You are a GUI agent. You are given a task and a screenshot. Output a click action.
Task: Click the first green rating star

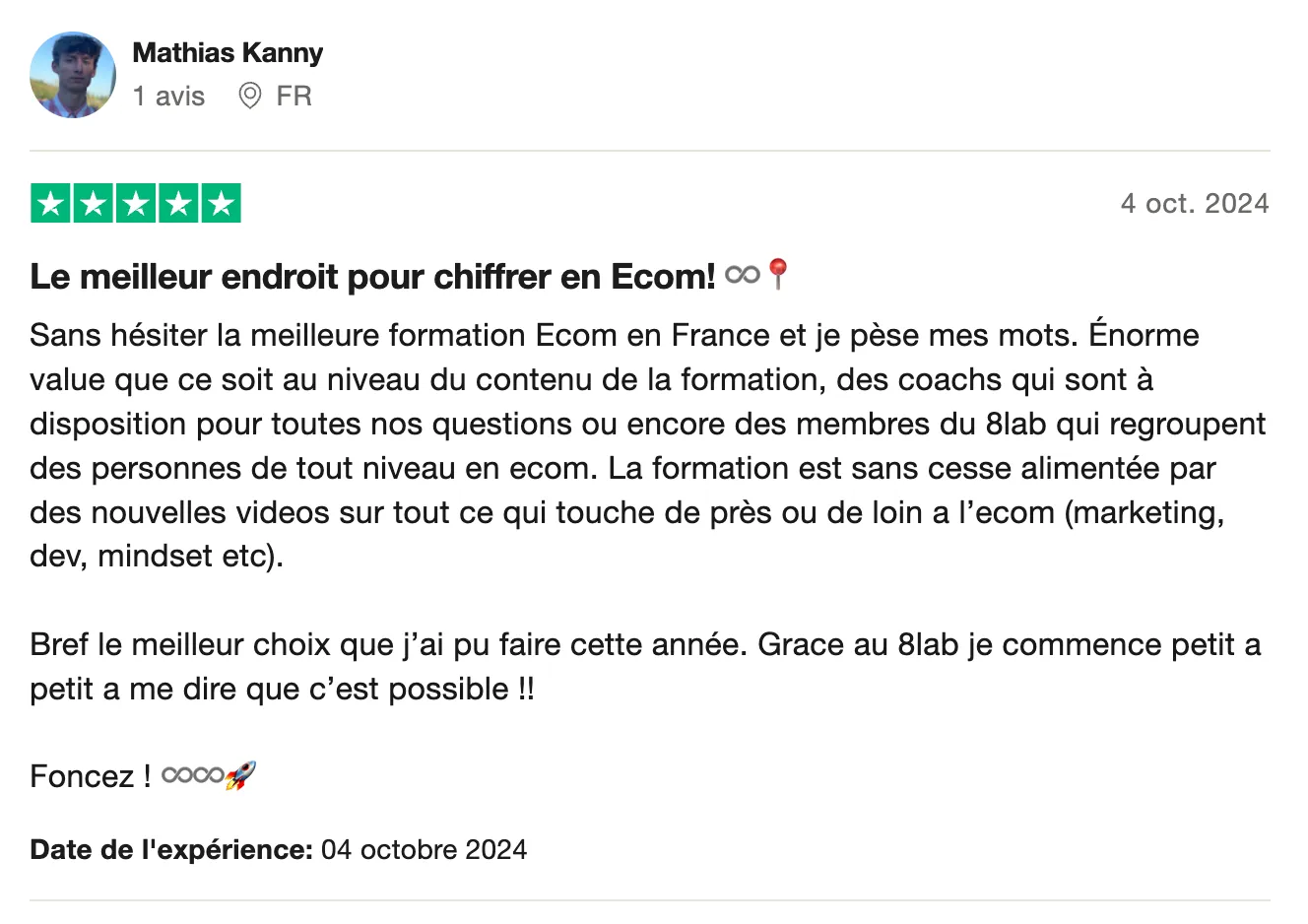coord(50,203)
